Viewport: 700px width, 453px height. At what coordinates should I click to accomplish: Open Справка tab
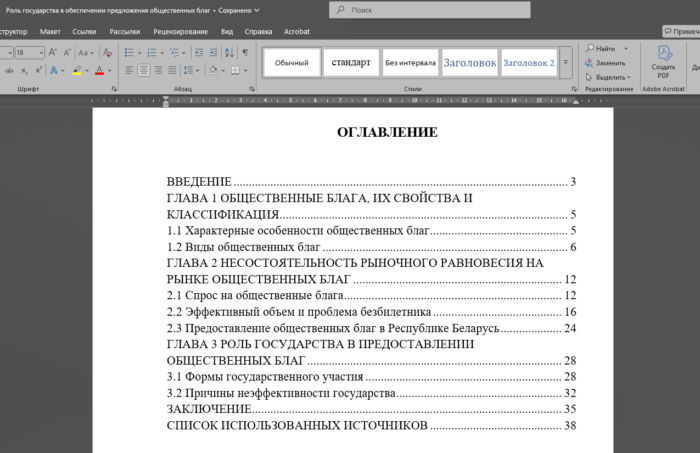pyautogui.click(x=258, y=32)
